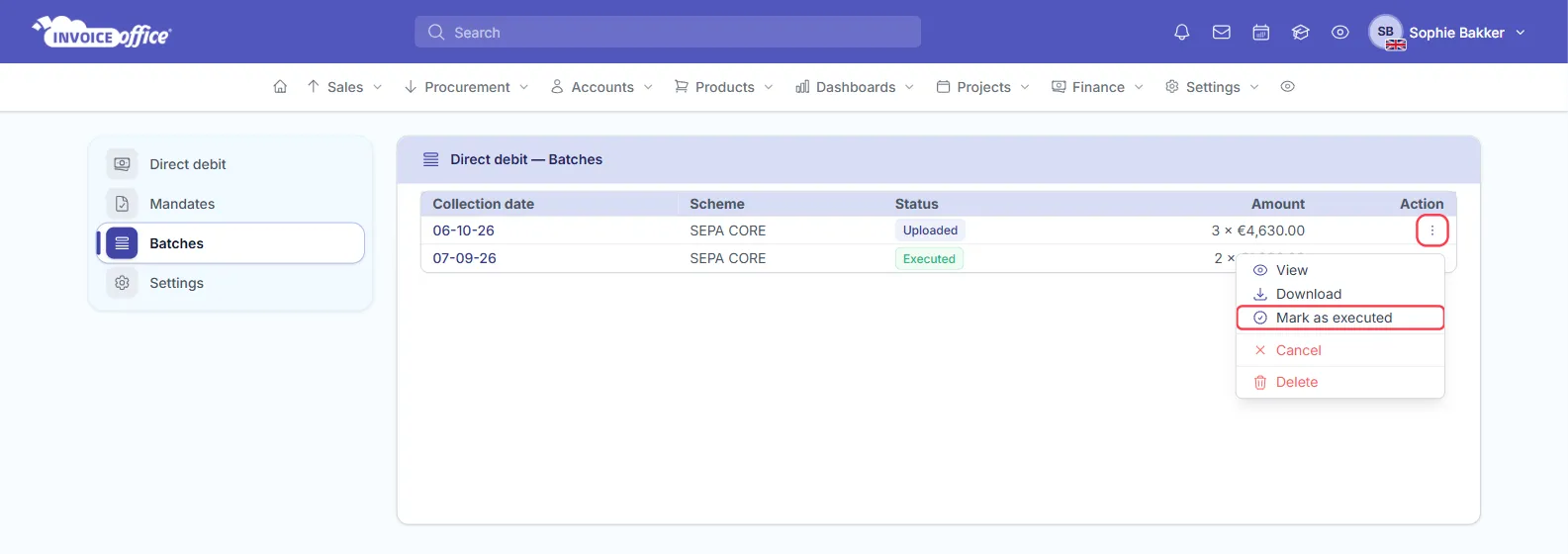The image size is (1568, 554).
Task: Choose Download from the action menu
Action: tap(1340, 294)
